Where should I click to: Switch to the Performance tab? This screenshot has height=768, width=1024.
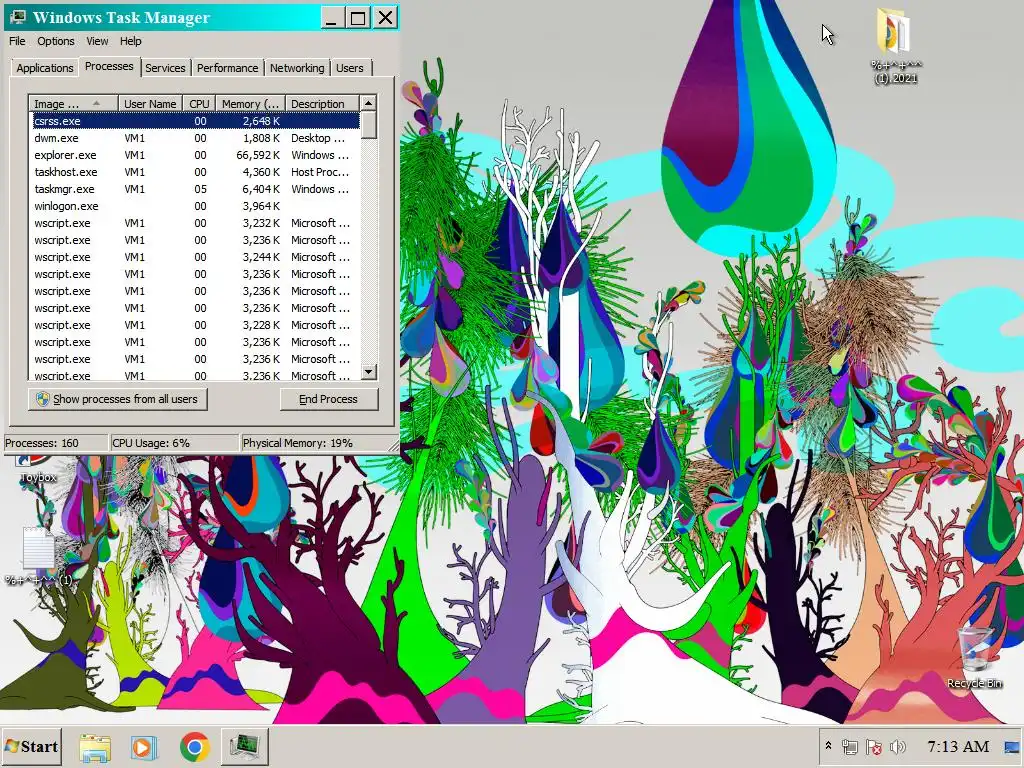(227, 68)
